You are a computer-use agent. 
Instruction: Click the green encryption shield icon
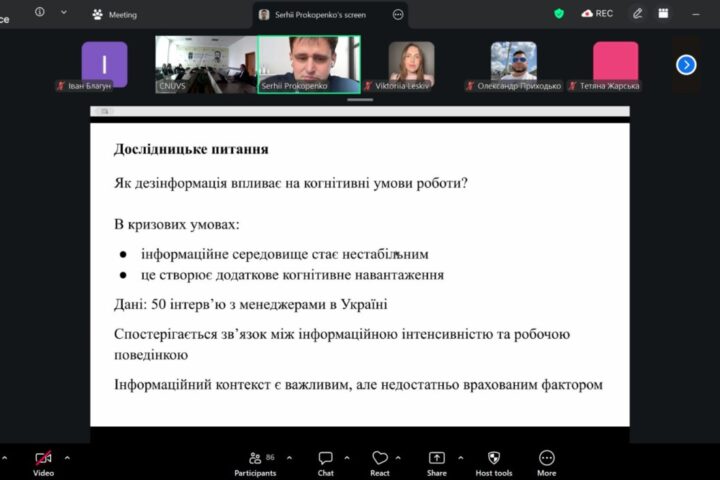coord(559,14)
